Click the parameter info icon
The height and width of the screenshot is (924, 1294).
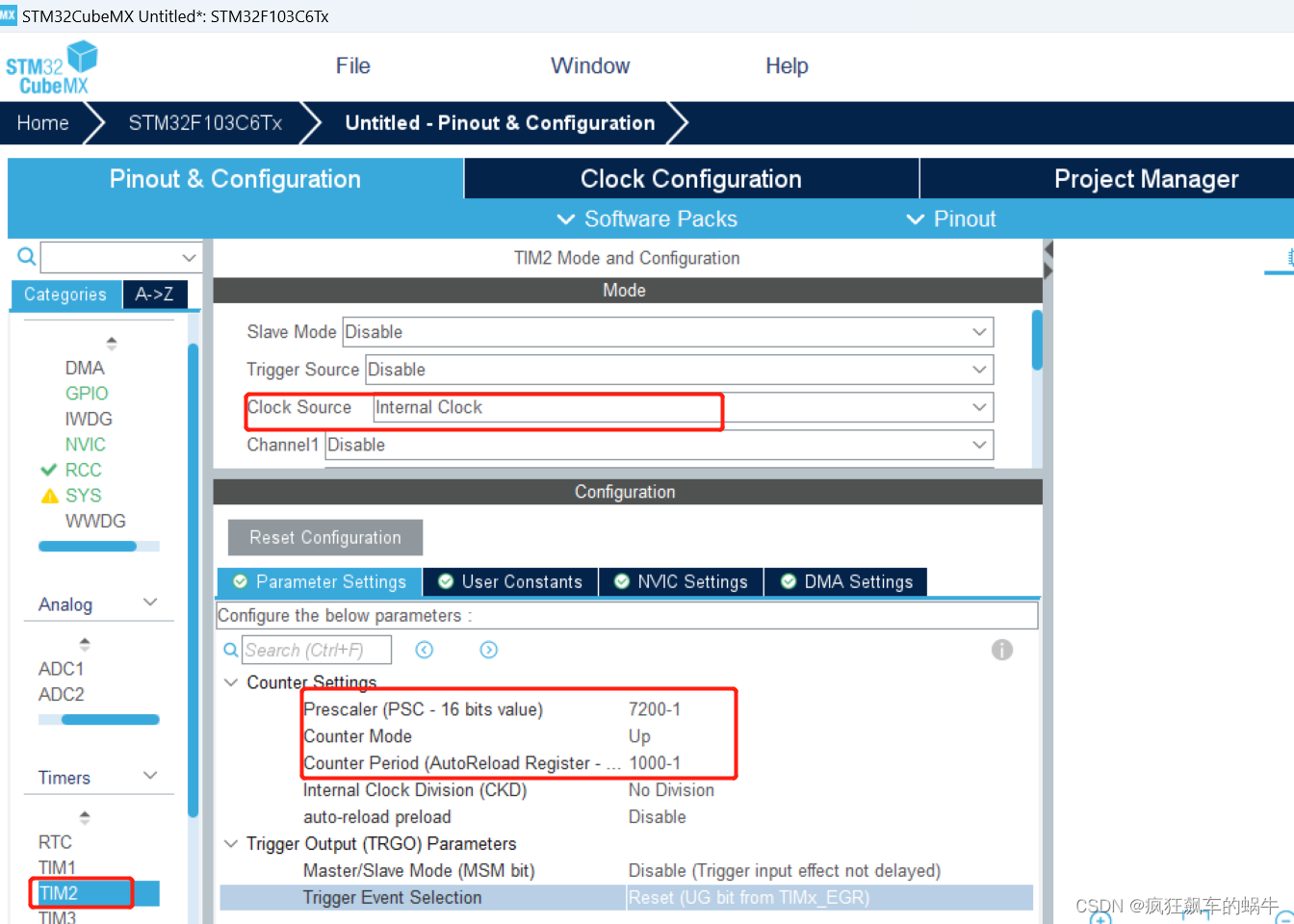tap(1002, 650)
